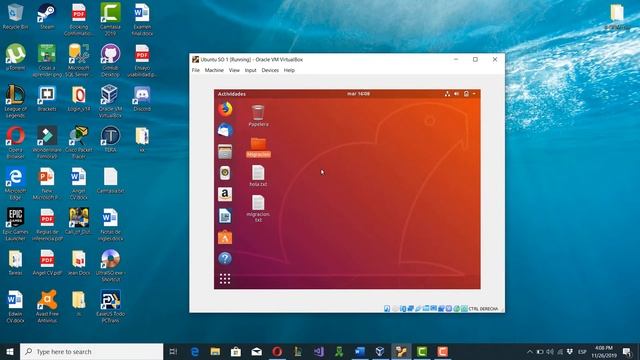The image size is (640, 360).
Task: Show applications grid in Ubuntu dock
Action: [225, 279]
